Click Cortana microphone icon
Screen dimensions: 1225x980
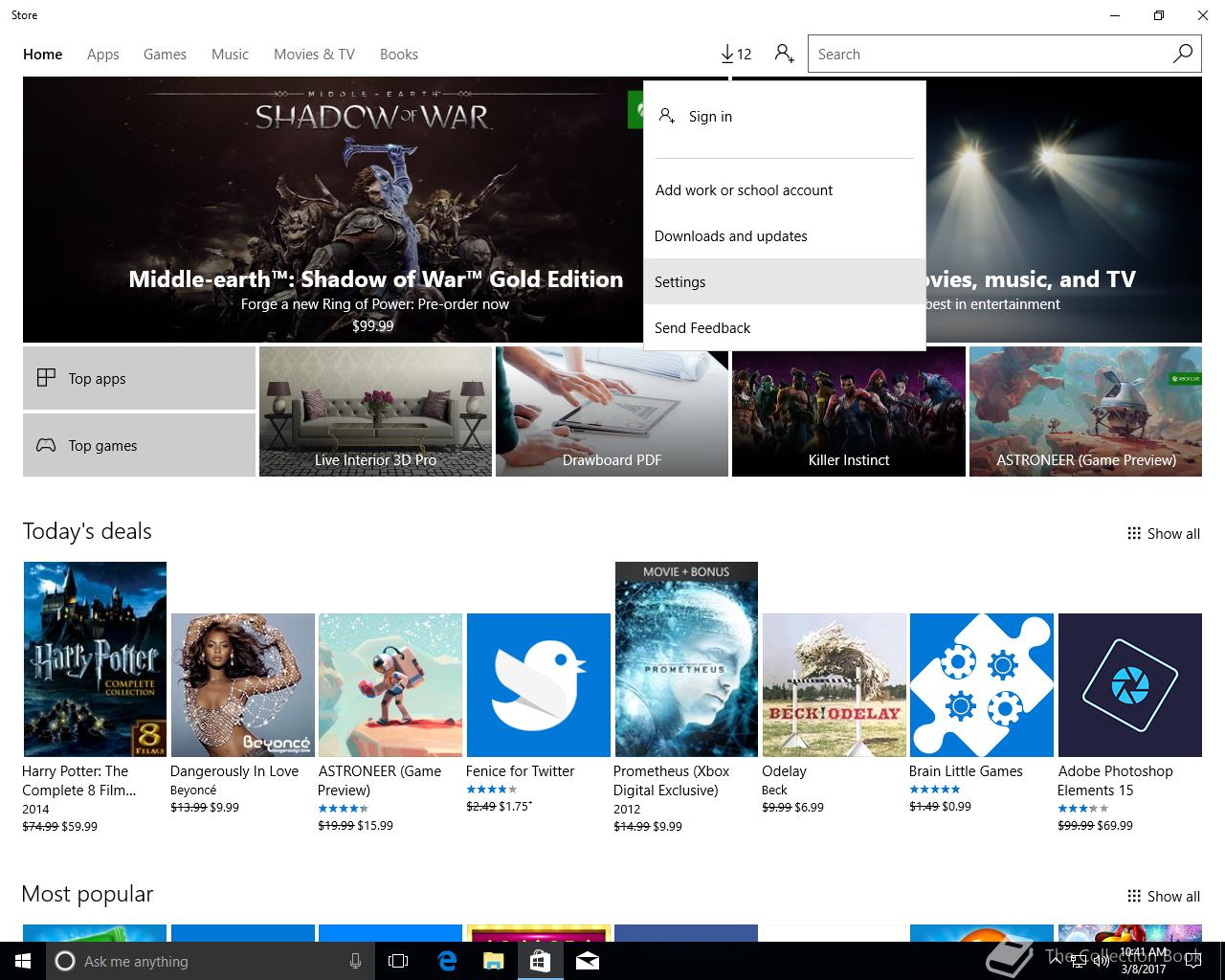355,961
